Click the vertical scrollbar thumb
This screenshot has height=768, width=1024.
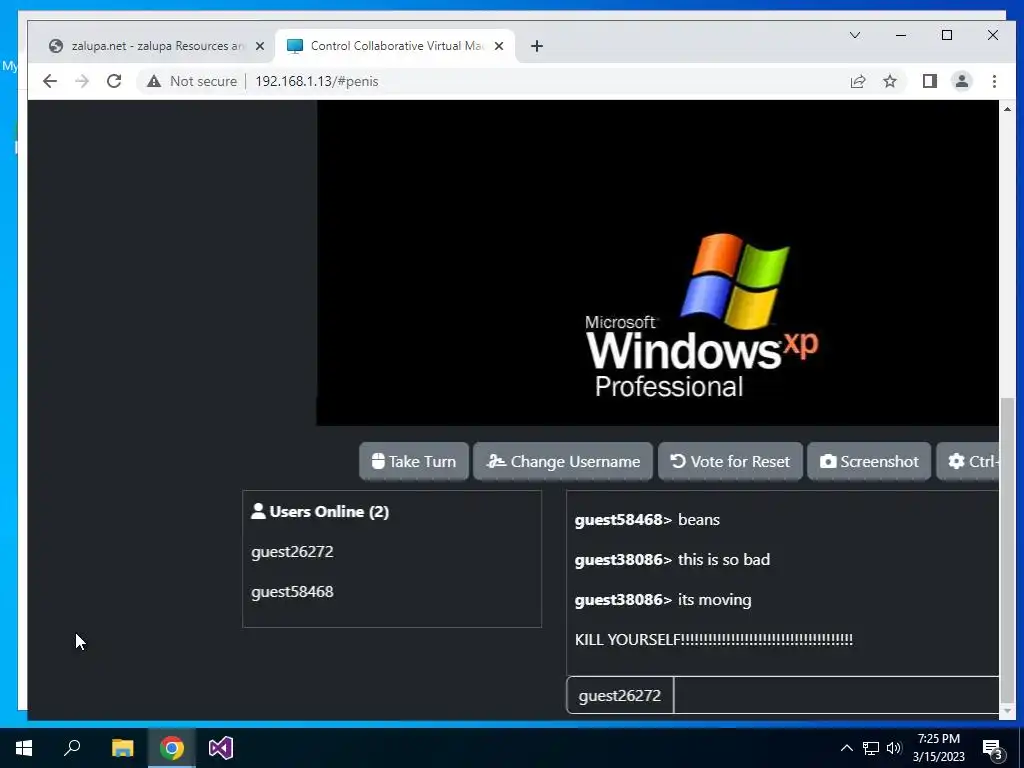[1007, 549]
